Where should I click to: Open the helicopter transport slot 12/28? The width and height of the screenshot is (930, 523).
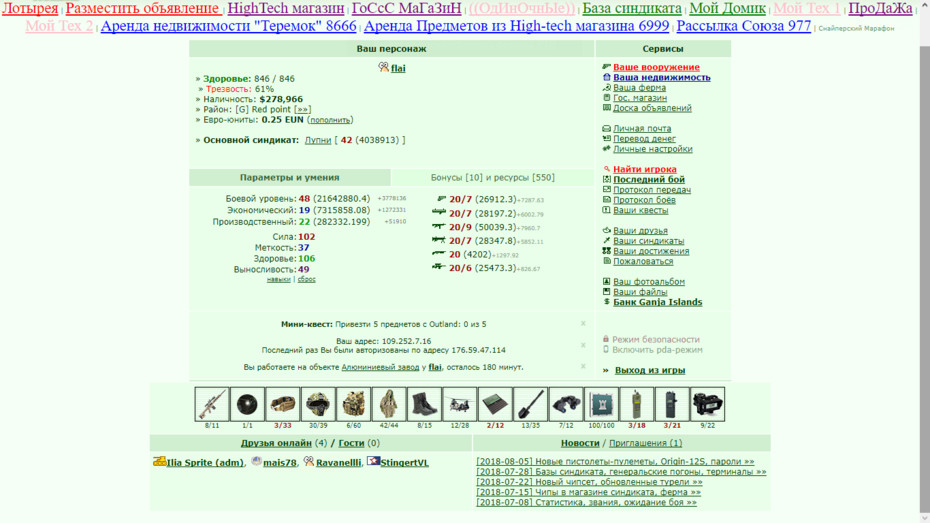460,404
